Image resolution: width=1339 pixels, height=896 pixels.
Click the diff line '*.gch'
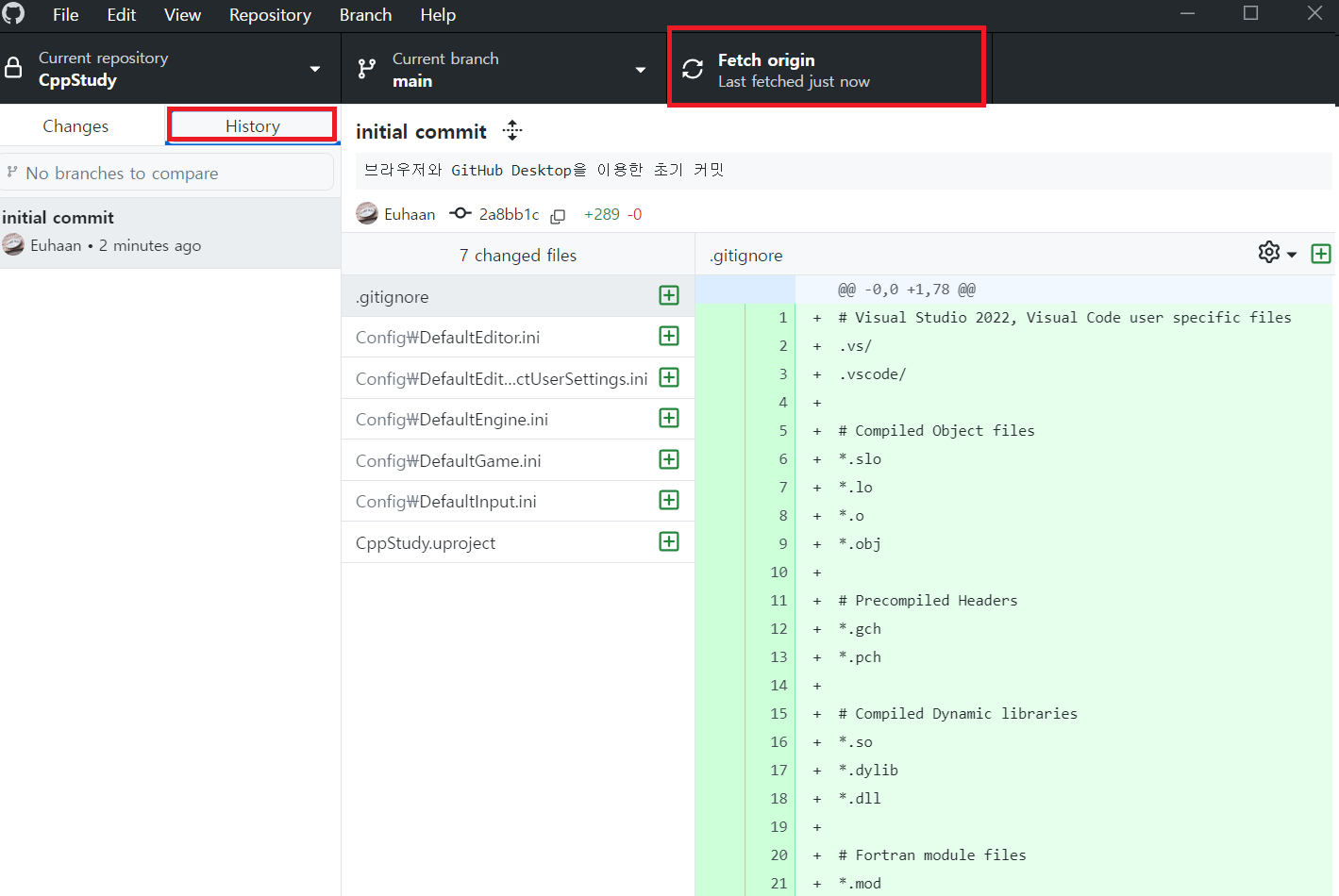860,629
